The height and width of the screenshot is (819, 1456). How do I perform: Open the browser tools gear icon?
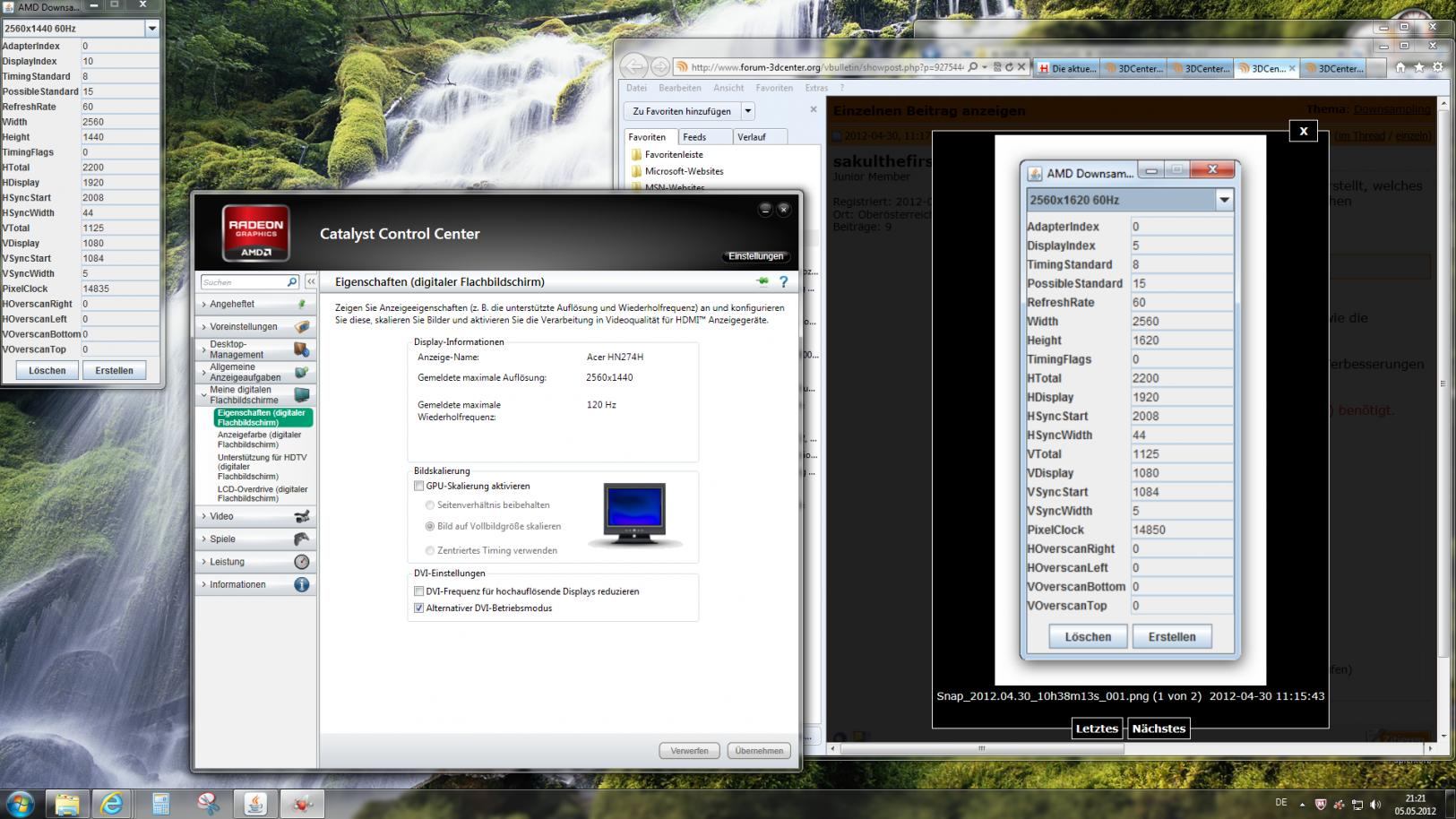click(1438, 67)
